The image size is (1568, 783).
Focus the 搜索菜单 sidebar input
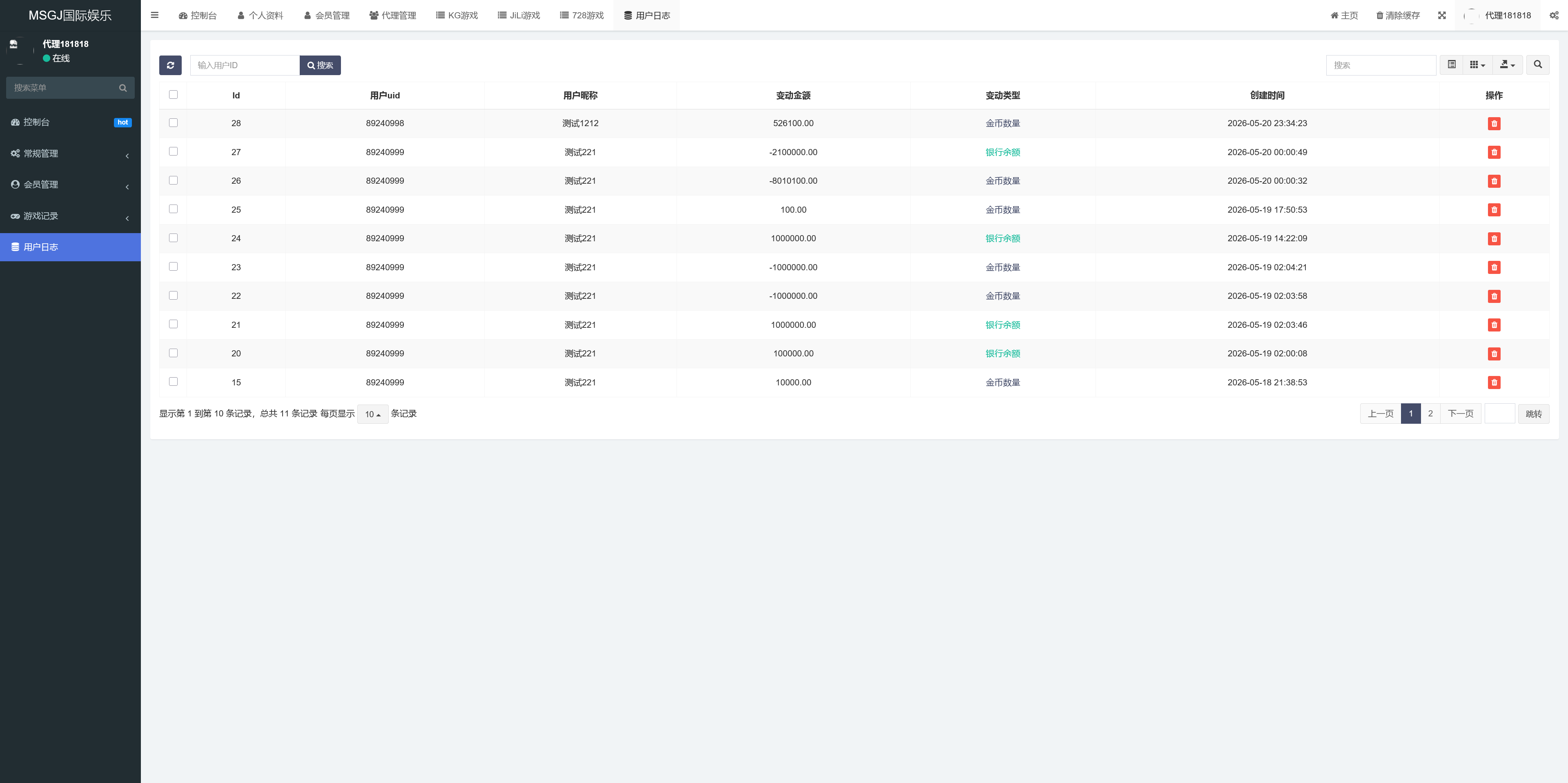62,88
